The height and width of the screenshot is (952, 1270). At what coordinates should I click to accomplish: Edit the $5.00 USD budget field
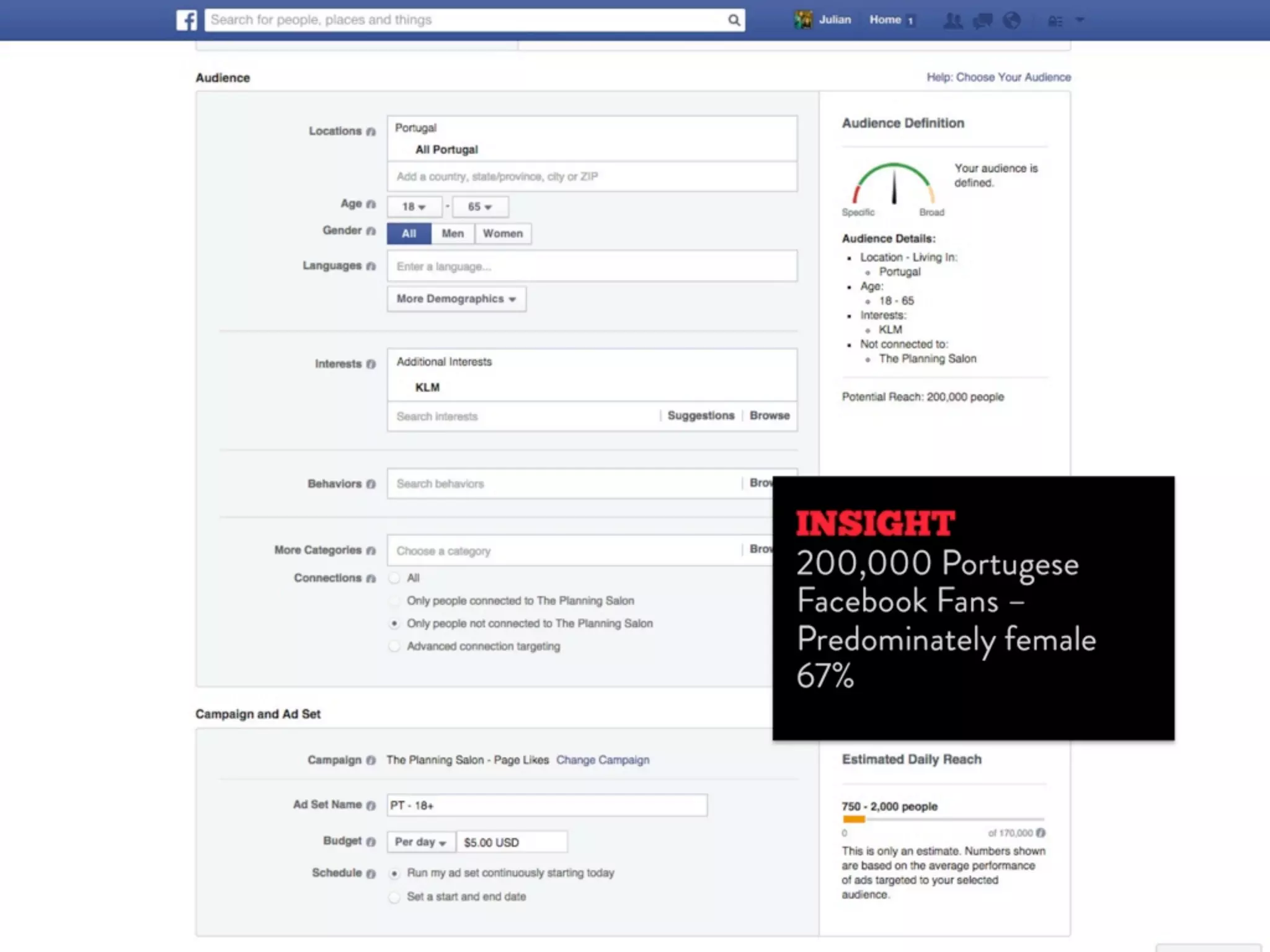pyautogui.click(x=512, y=842)
